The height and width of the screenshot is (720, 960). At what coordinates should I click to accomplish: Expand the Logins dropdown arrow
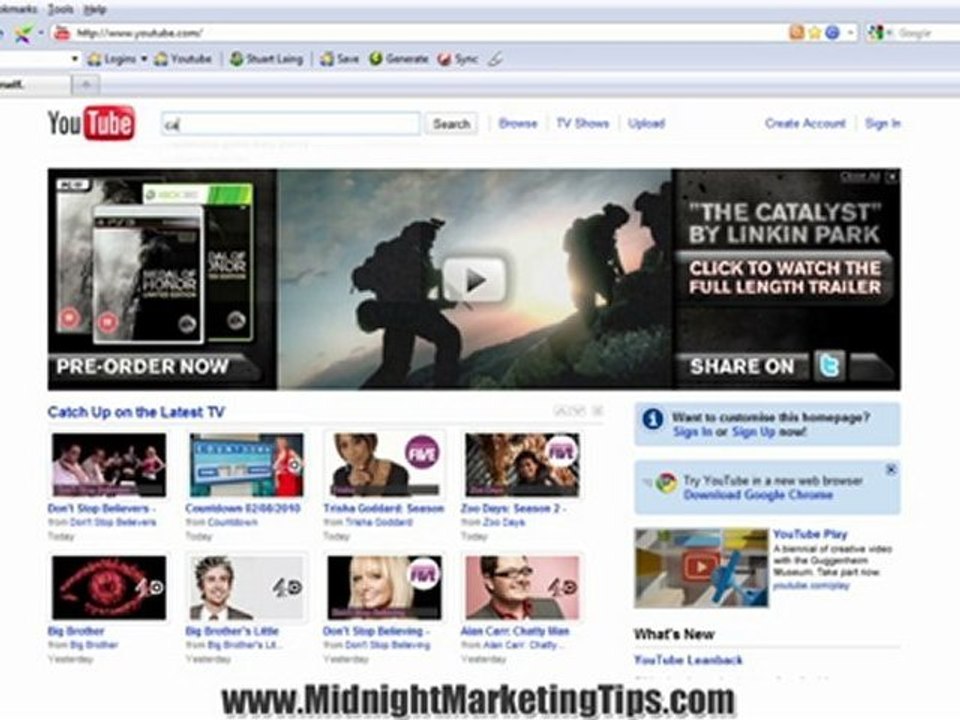pos(144,59)
